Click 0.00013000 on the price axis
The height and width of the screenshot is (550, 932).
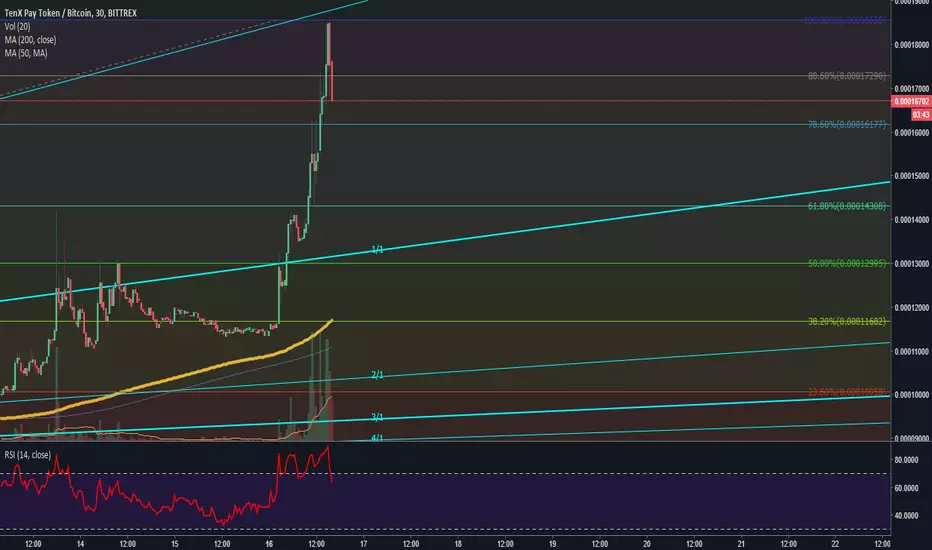pyautogui.click(x=911, y=264)
